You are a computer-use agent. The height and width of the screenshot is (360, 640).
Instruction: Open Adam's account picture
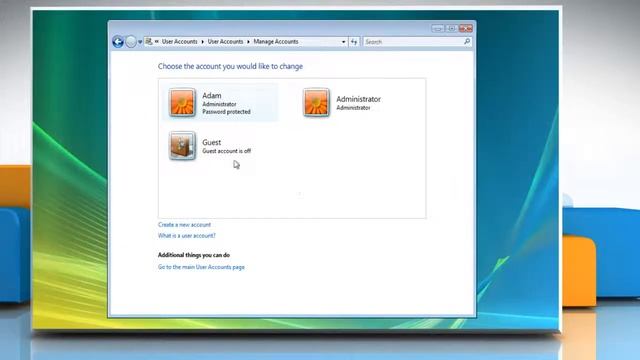click(182, 102)
